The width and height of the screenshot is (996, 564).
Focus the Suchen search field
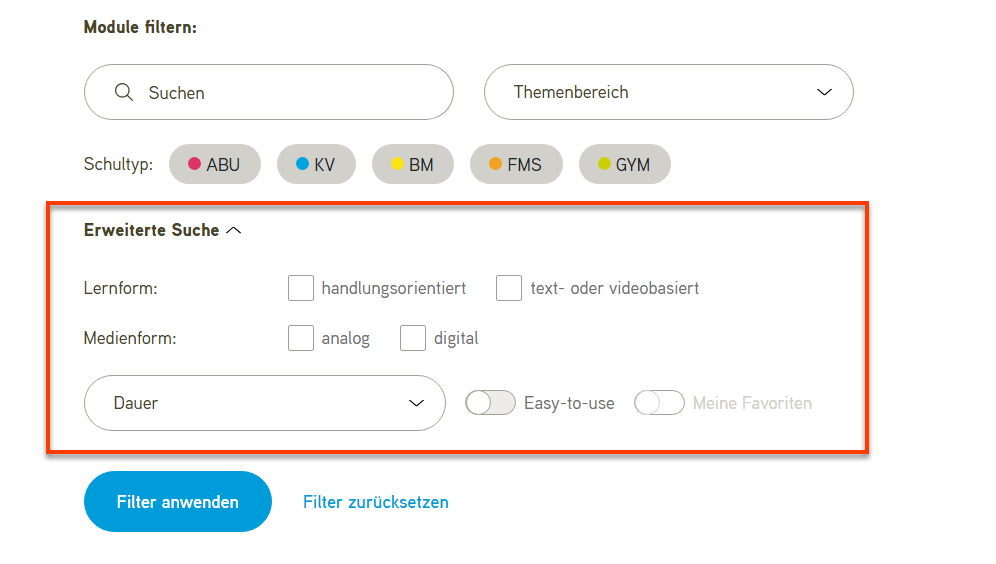point(269,92)
